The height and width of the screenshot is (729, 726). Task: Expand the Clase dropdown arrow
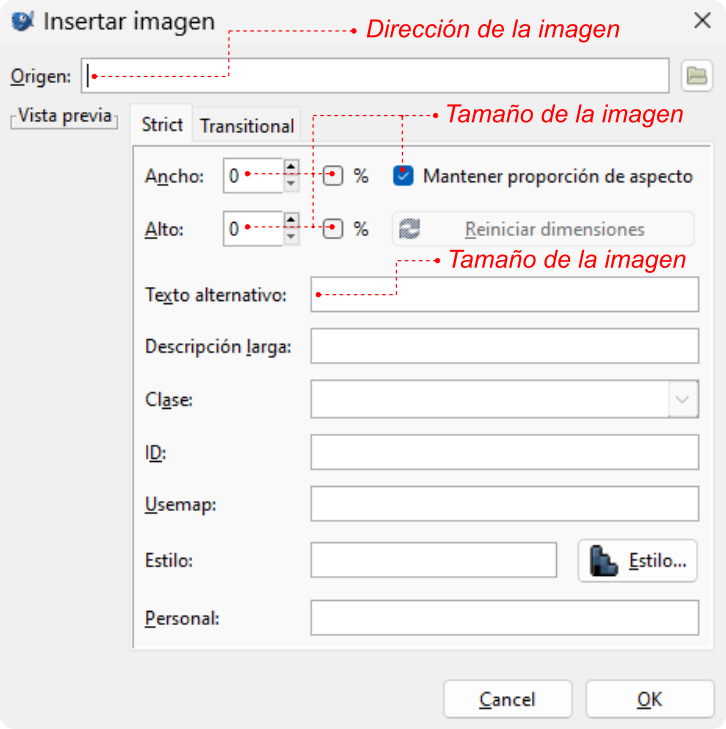[x=683, y=399]
